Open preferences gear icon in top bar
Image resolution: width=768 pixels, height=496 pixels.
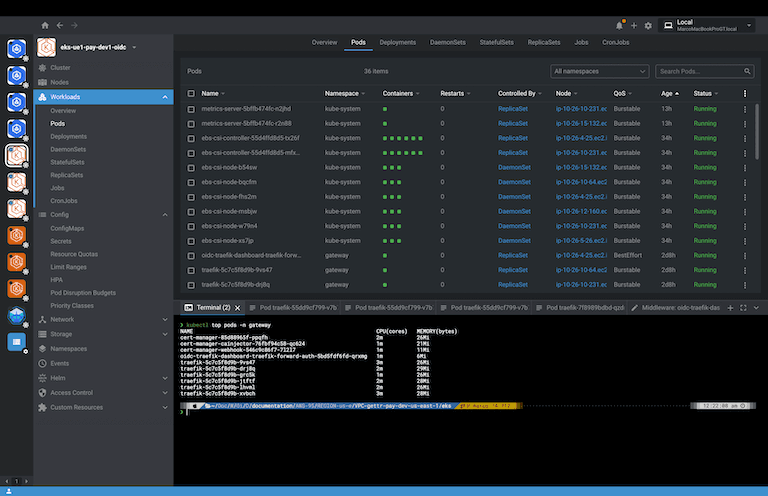[648, 25]
